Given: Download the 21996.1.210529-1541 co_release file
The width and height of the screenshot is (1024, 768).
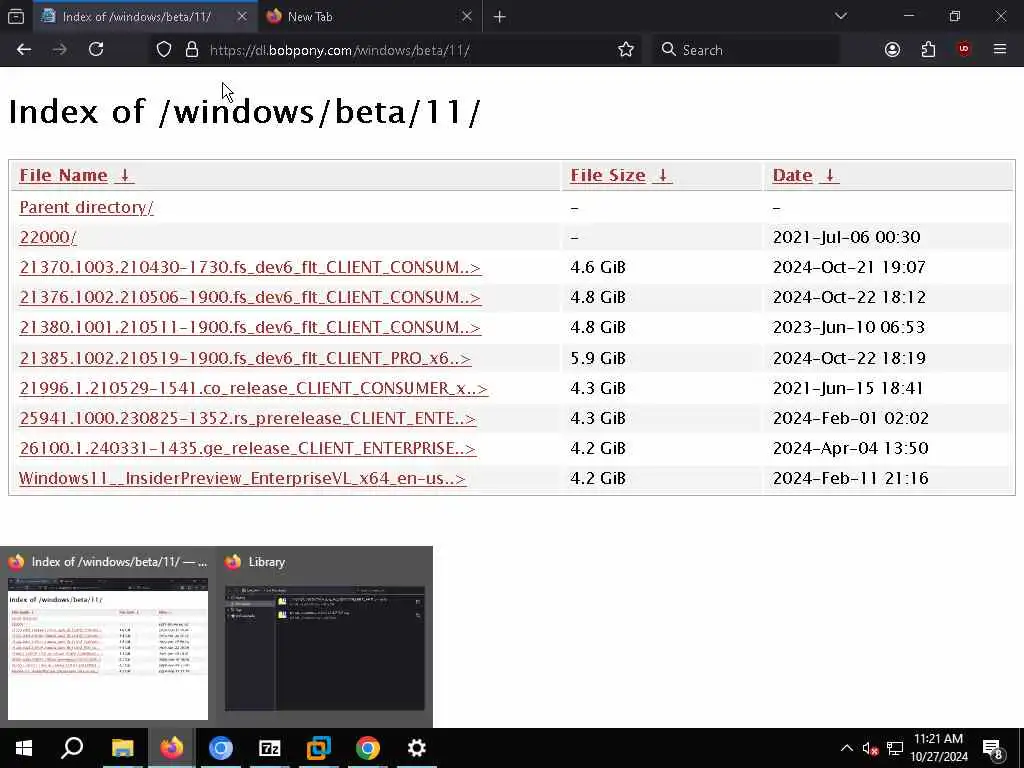Looking at the screenshot, I should 253,388.
